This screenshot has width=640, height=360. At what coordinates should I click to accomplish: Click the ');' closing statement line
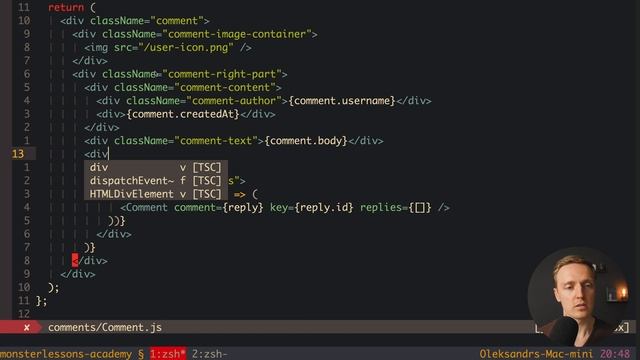coord(54,287)
